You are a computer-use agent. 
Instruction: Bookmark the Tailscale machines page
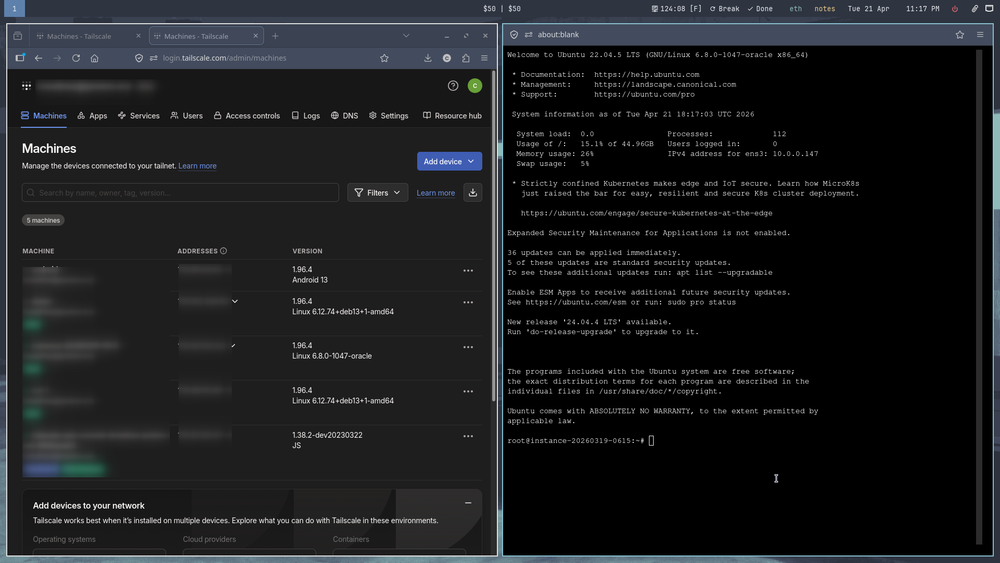pos(384,58)
